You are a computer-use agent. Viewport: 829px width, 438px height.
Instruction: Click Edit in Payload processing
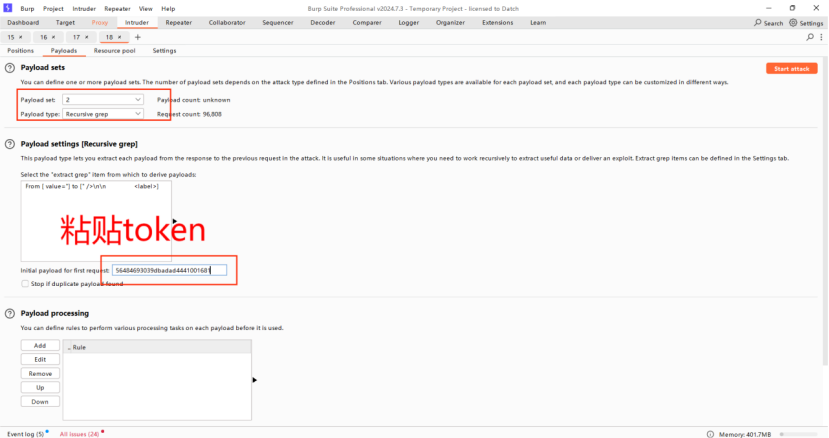40,359
